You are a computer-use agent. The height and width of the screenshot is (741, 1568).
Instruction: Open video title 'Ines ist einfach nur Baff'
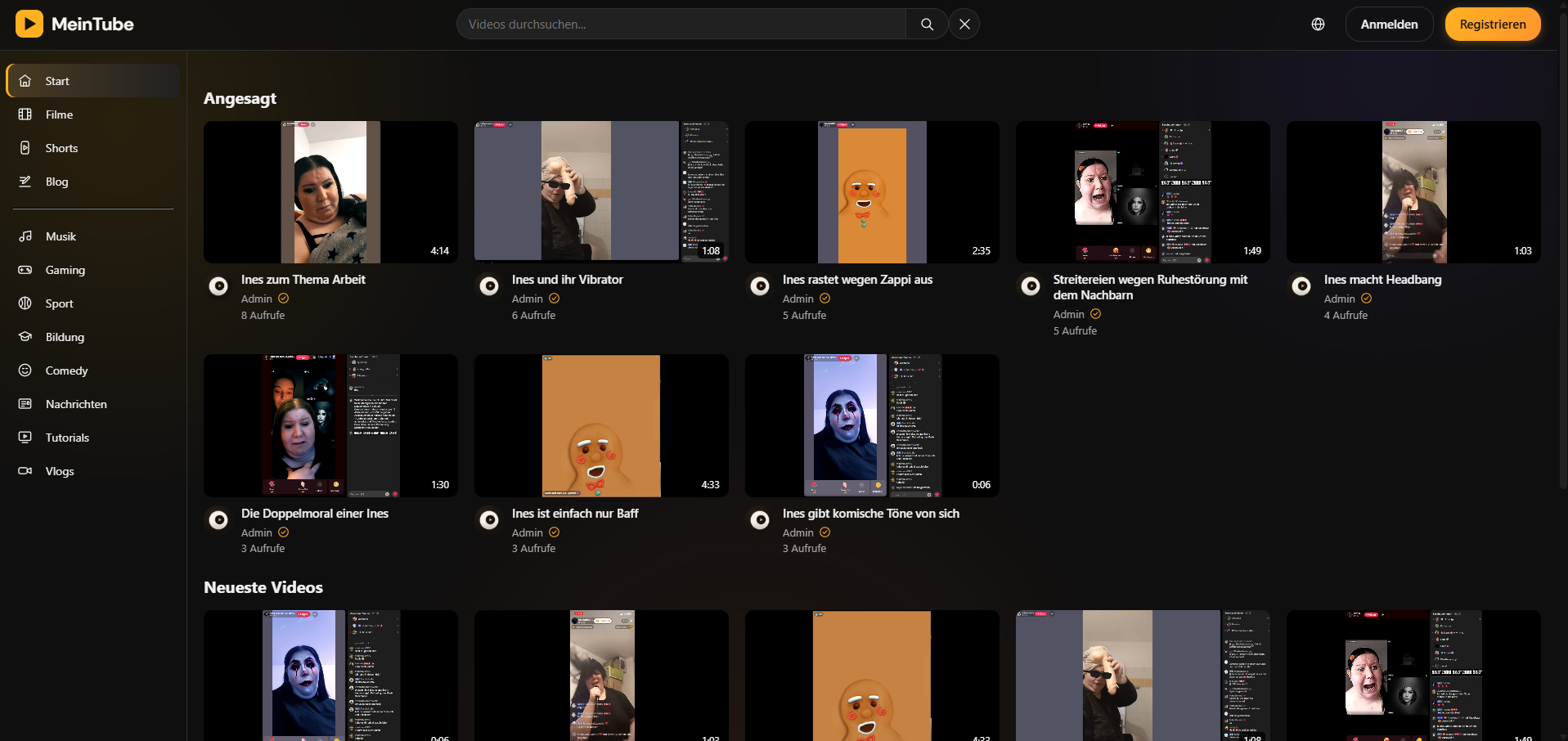pos(575,514)
